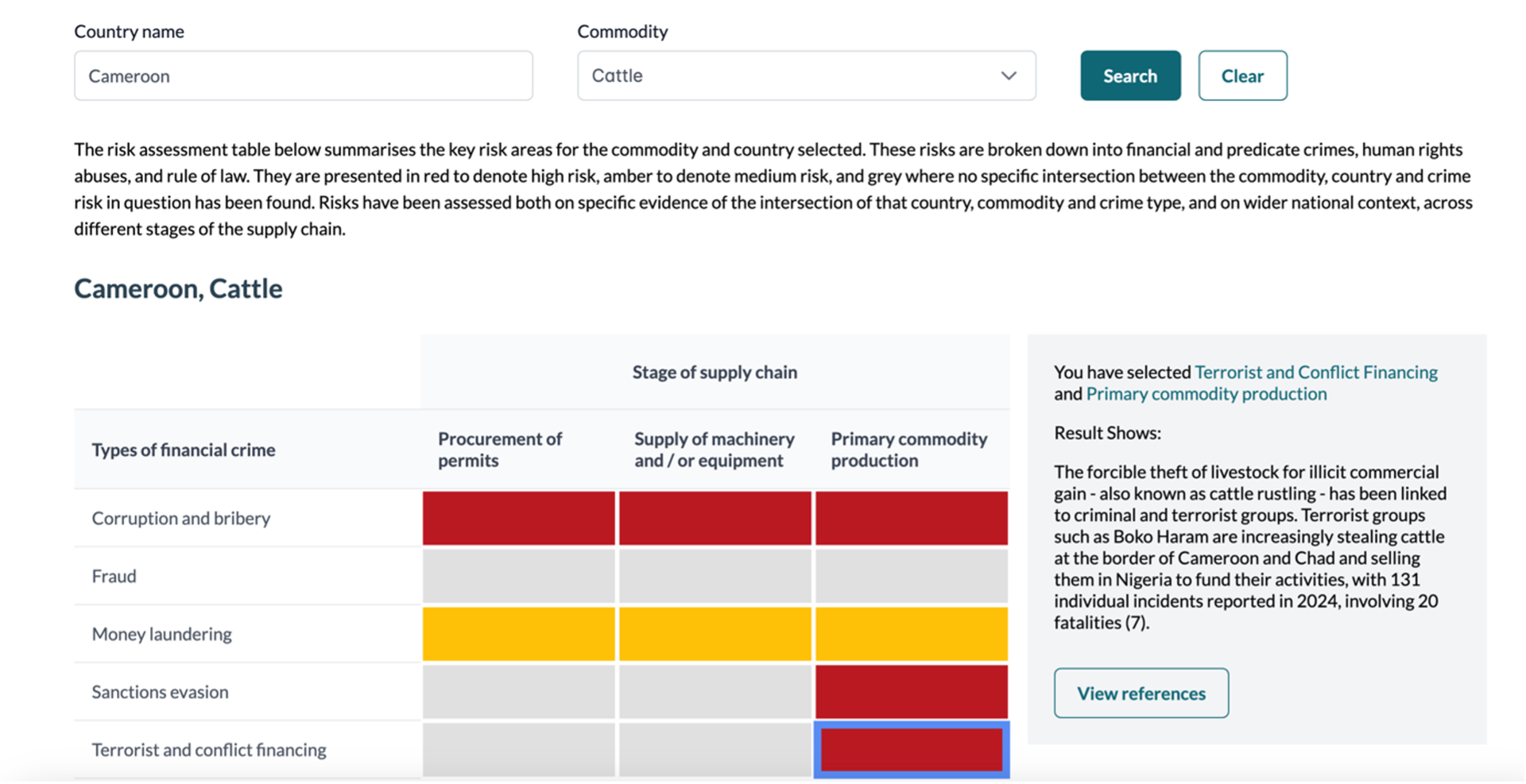Select Money laundering Supply of machinery amber cell
The width and height of the screenshot is (1526, 784).
point(715,634)
